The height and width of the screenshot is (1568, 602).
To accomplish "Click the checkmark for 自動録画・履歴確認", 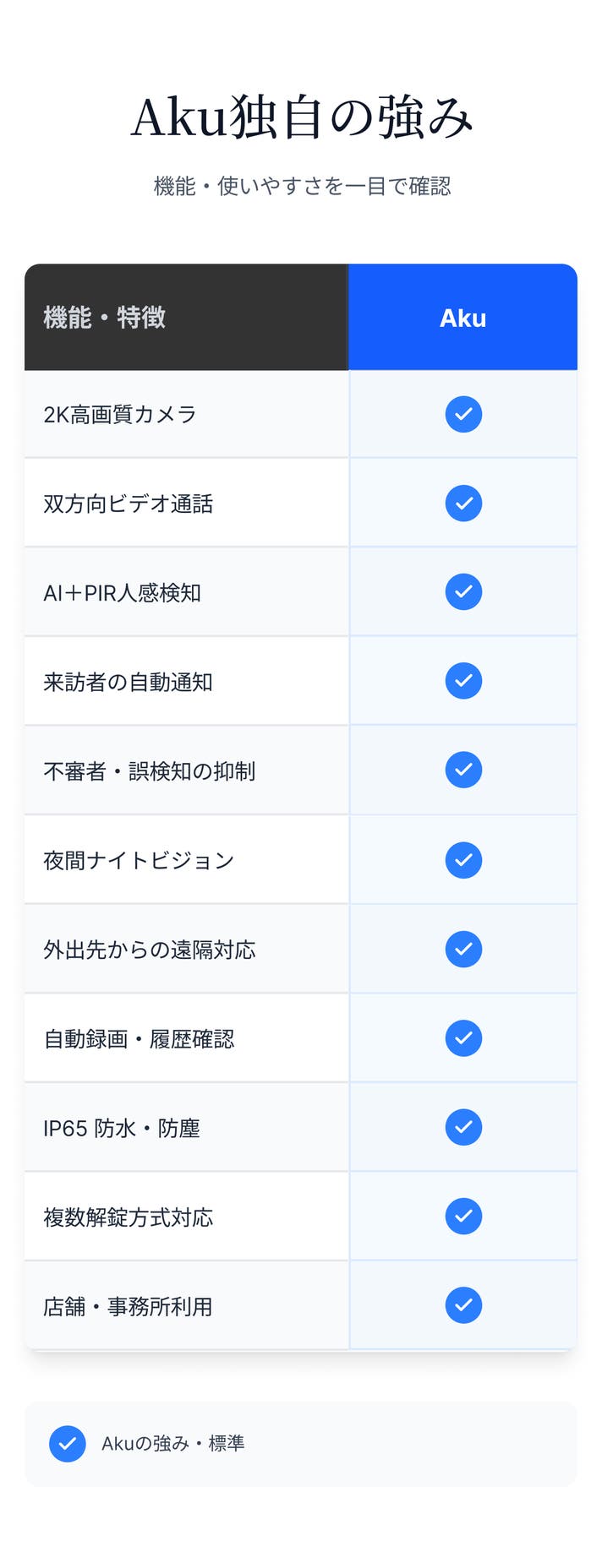I will tap(463, 1037).
